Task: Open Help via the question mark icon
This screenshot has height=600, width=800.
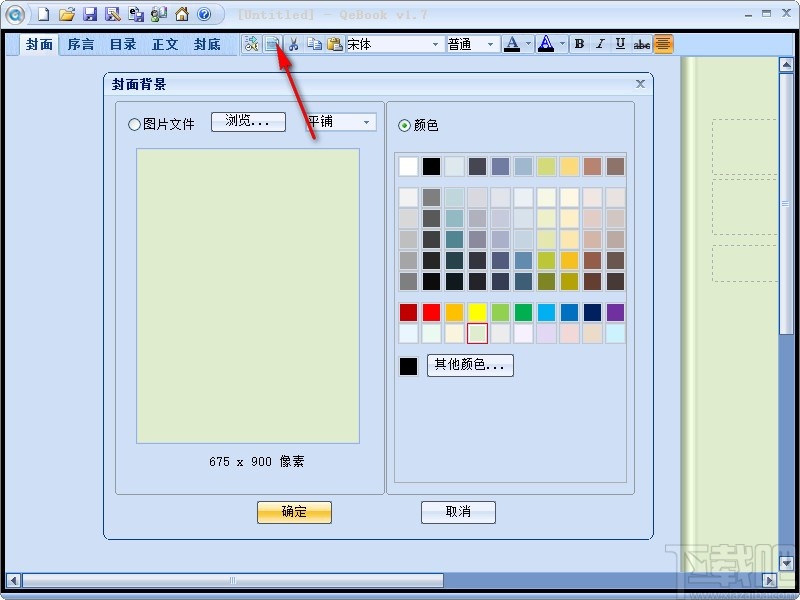Action: pyautogui.click(x=203, y=14)
